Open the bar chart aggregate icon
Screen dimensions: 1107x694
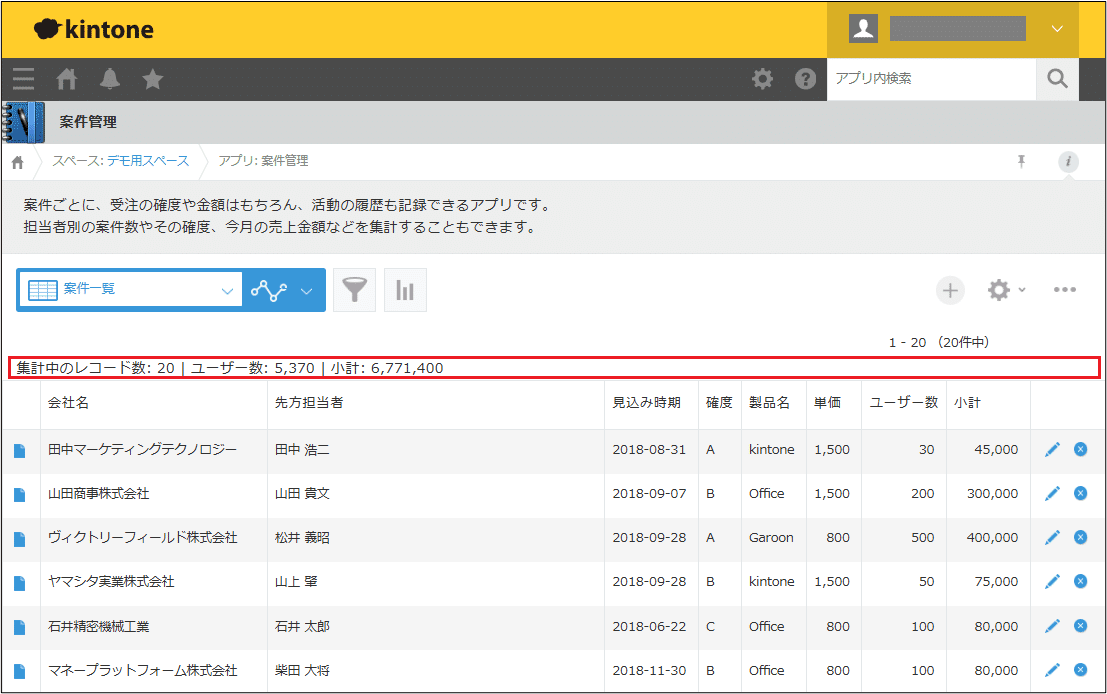coord(405,289)
